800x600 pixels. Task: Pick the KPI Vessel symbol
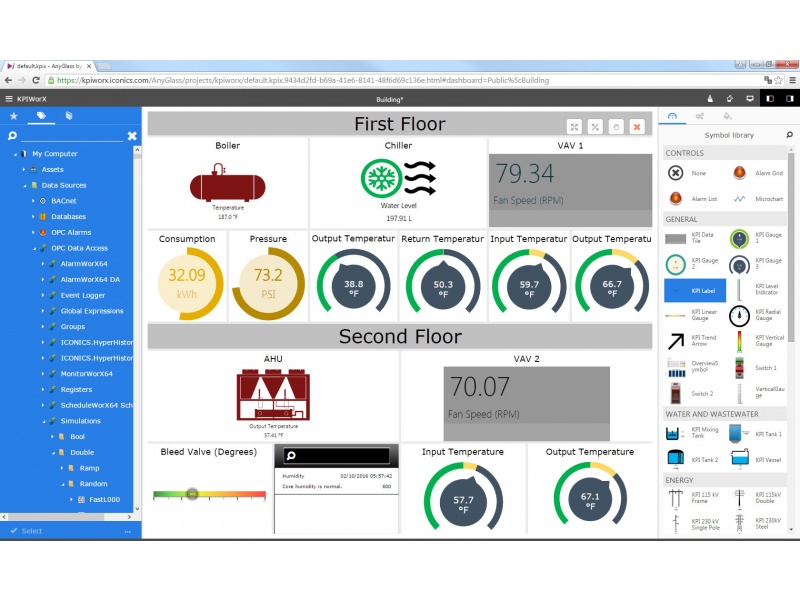(x=758, y=459)
